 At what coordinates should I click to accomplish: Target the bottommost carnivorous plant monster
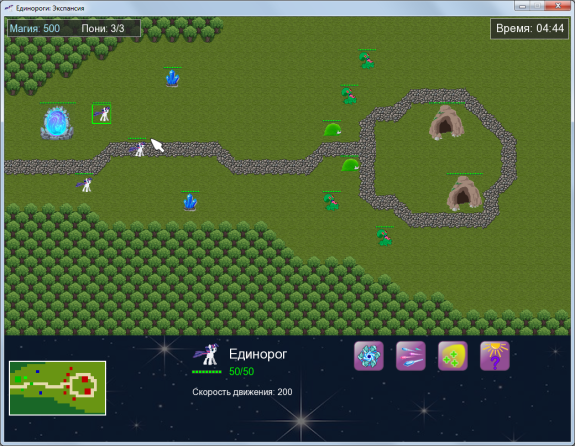(384, 238)
